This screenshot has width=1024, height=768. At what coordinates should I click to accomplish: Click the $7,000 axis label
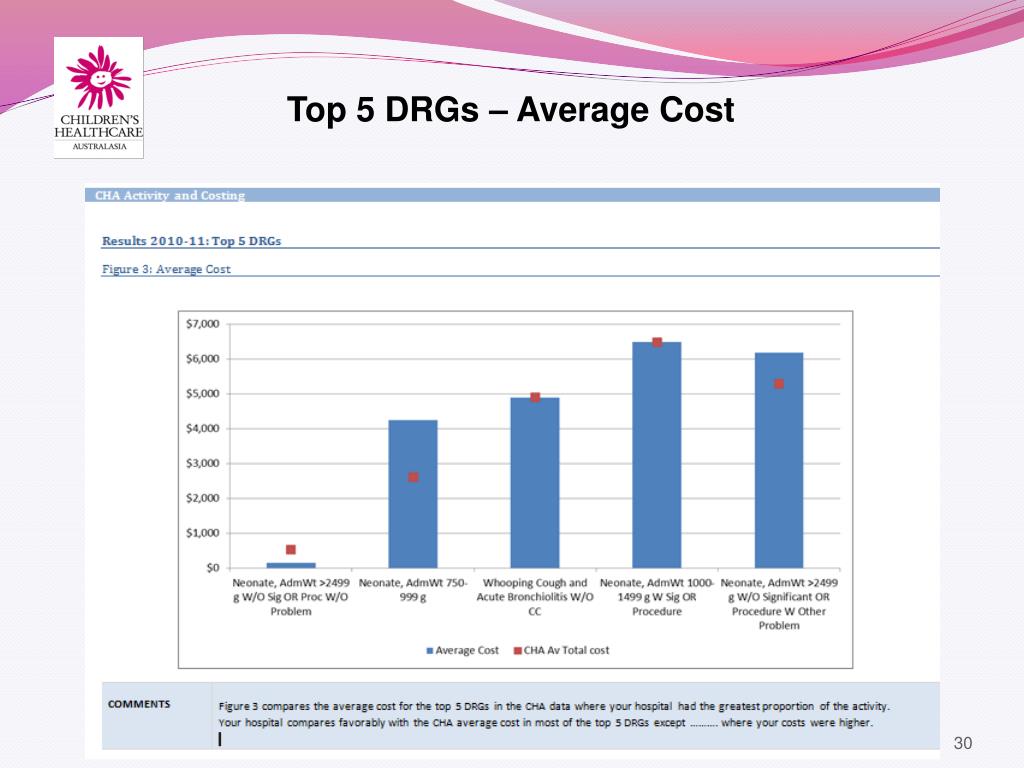(x=202, y=324)
